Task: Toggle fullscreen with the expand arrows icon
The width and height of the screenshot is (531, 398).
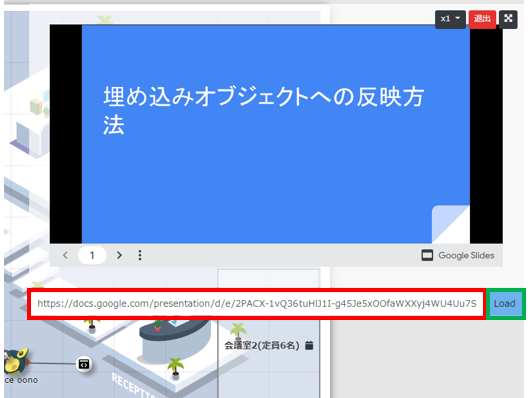Action: tap(508, 19)
